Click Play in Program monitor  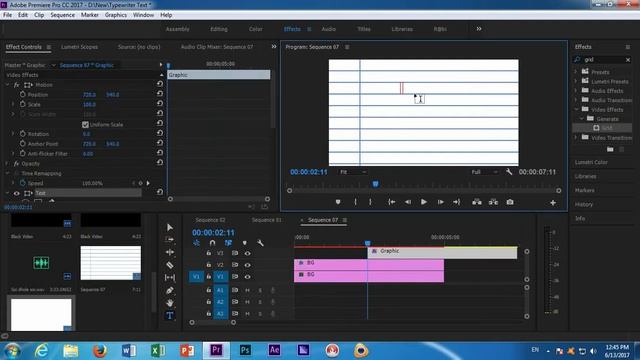pos(424,202)
